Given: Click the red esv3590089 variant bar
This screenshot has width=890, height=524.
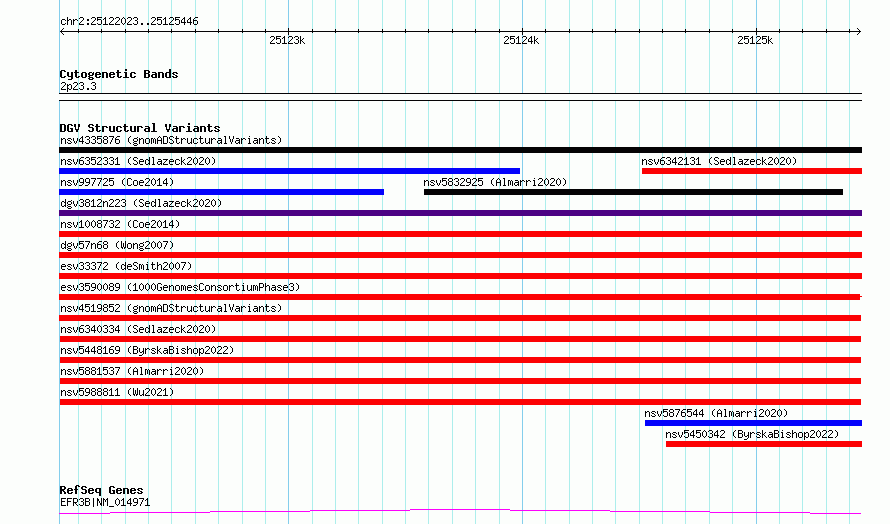Looking at the screenshot, I should coord(460,297).
